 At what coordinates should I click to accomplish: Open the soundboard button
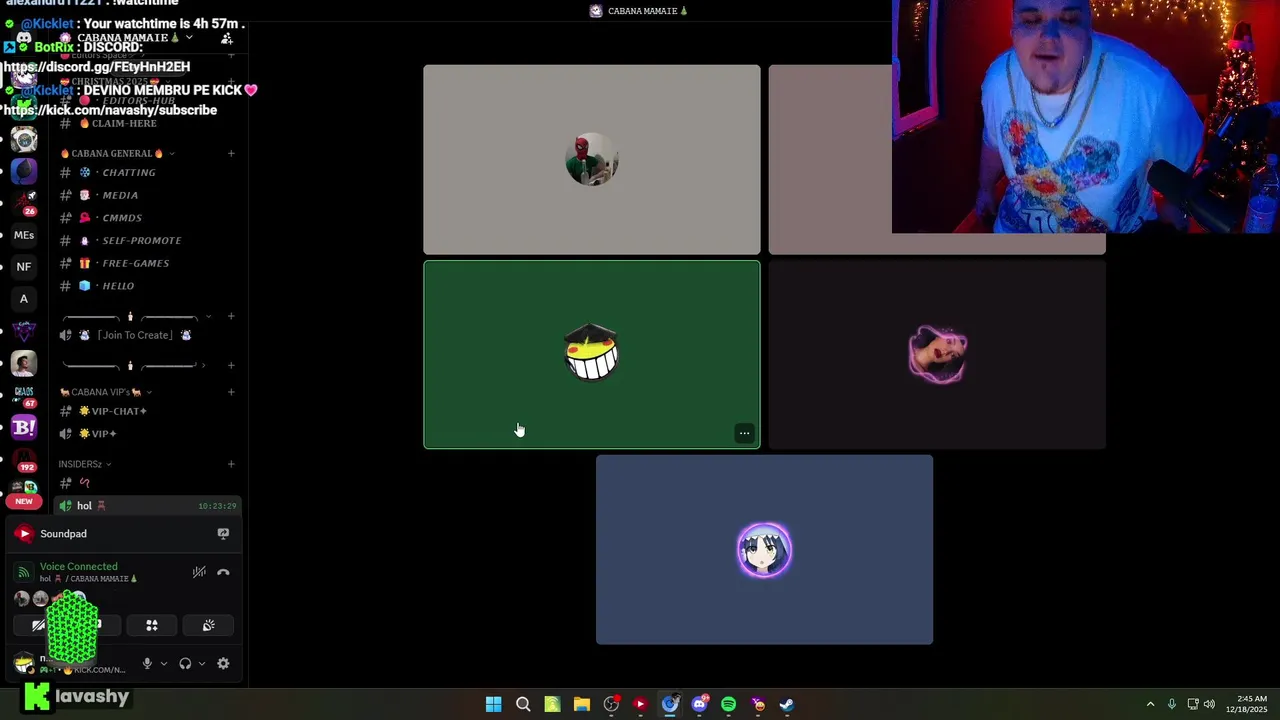(208, 625)
